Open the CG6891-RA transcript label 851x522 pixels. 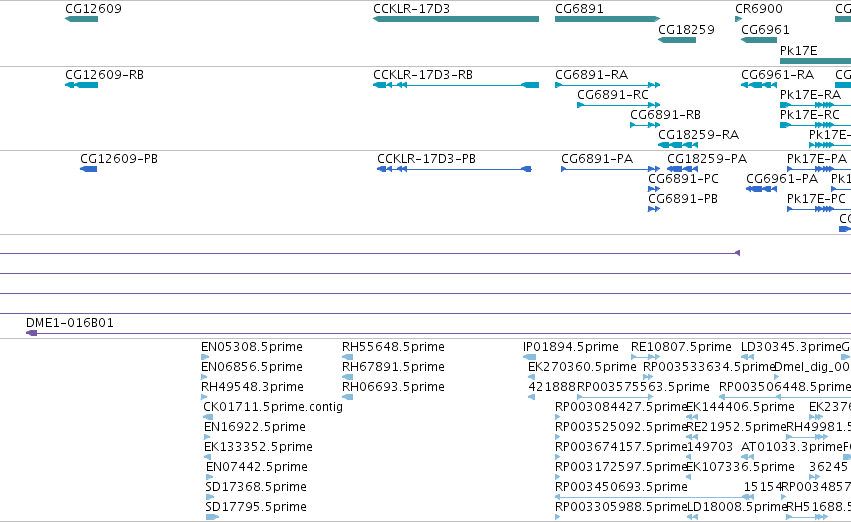point(591,75)
